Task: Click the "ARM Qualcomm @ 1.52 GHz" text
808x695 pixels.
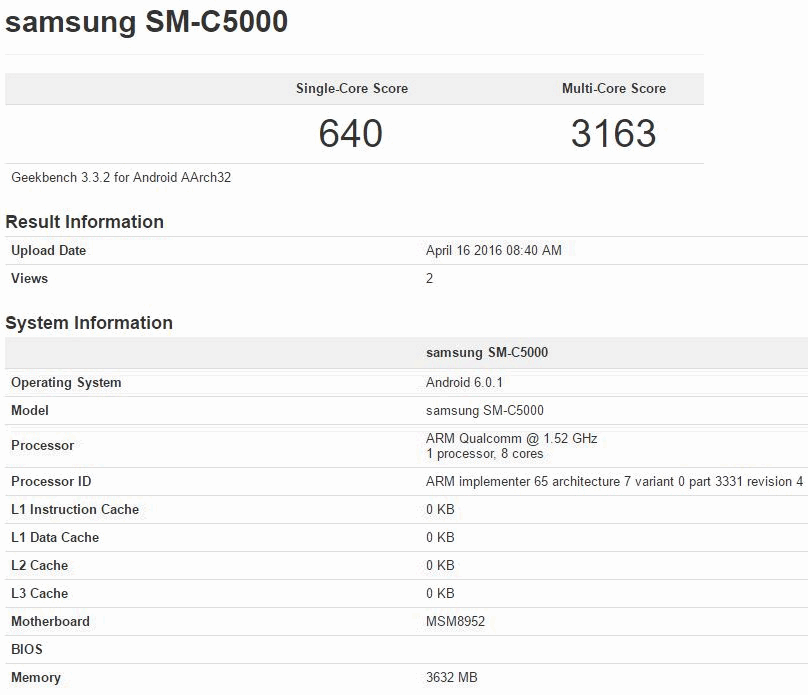Action: [512, 438]
